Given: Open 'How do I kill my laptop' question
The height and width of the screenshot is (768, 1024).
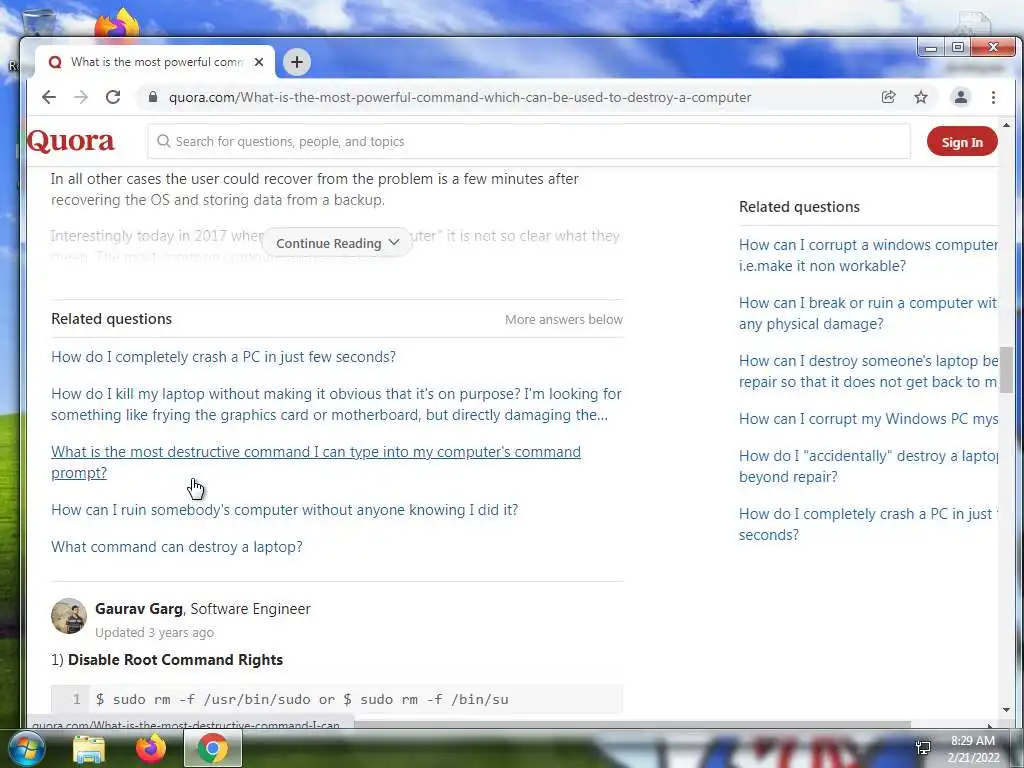Looking at the screenshot, I should 336,404.
